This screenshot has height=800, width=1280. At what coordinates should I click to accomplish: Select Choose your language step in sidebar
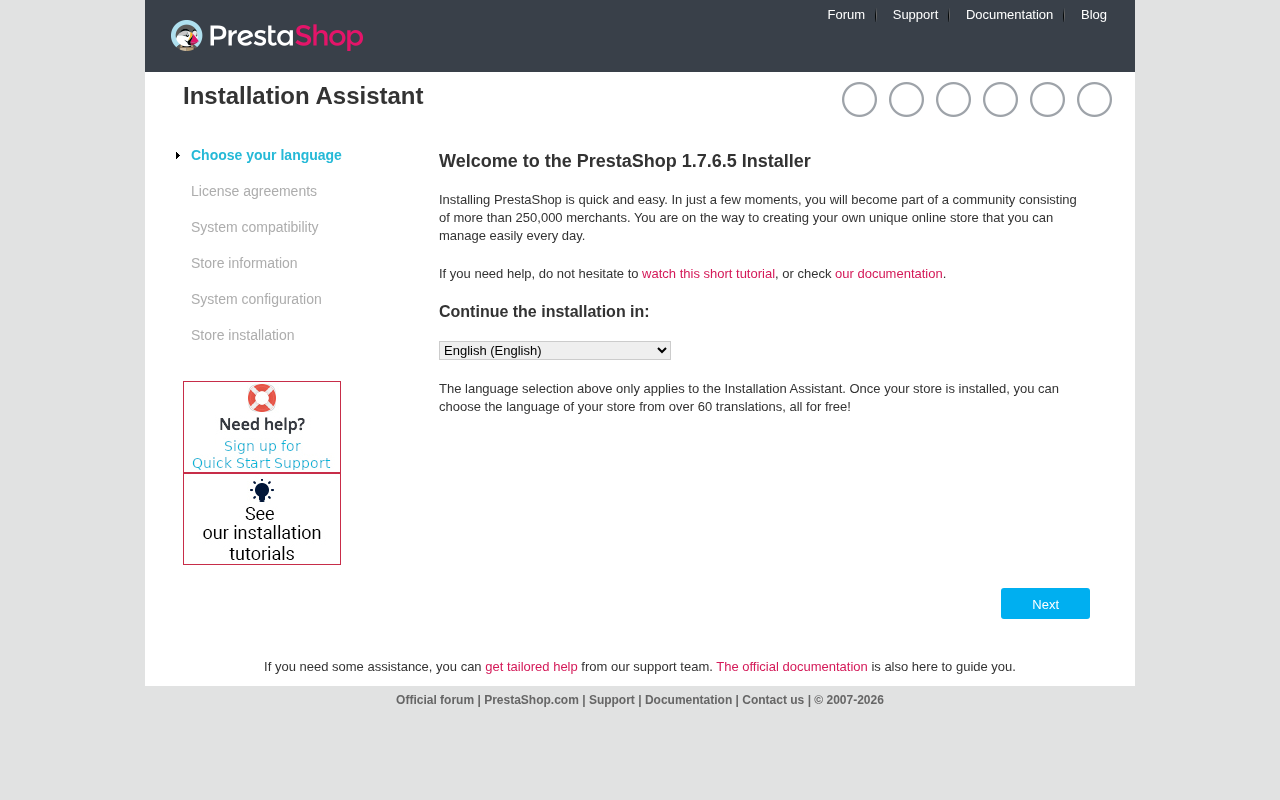pos(266,155)
